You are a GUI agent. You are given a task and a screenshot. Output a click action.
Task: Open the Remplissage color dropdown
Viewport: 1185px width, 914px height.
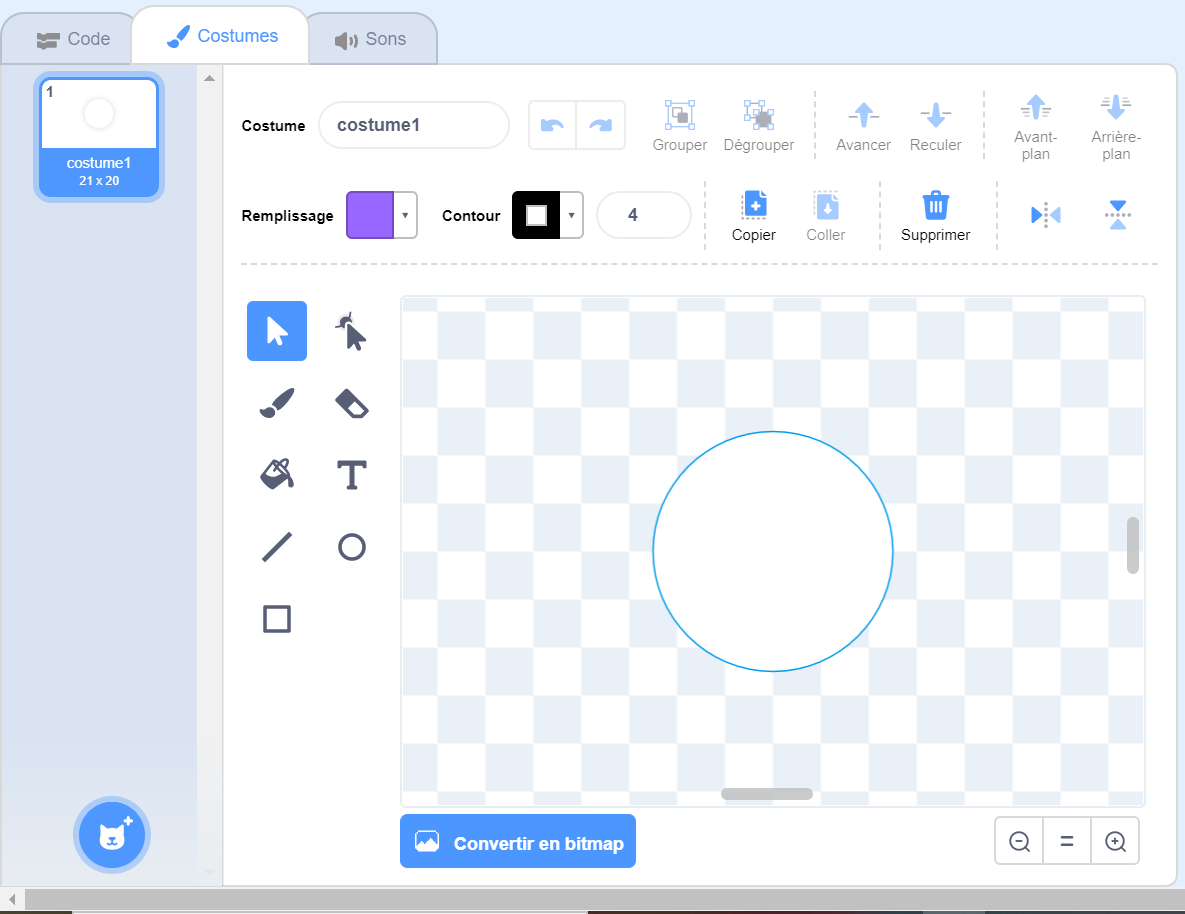pyautogui.click(x=405, y=215)
